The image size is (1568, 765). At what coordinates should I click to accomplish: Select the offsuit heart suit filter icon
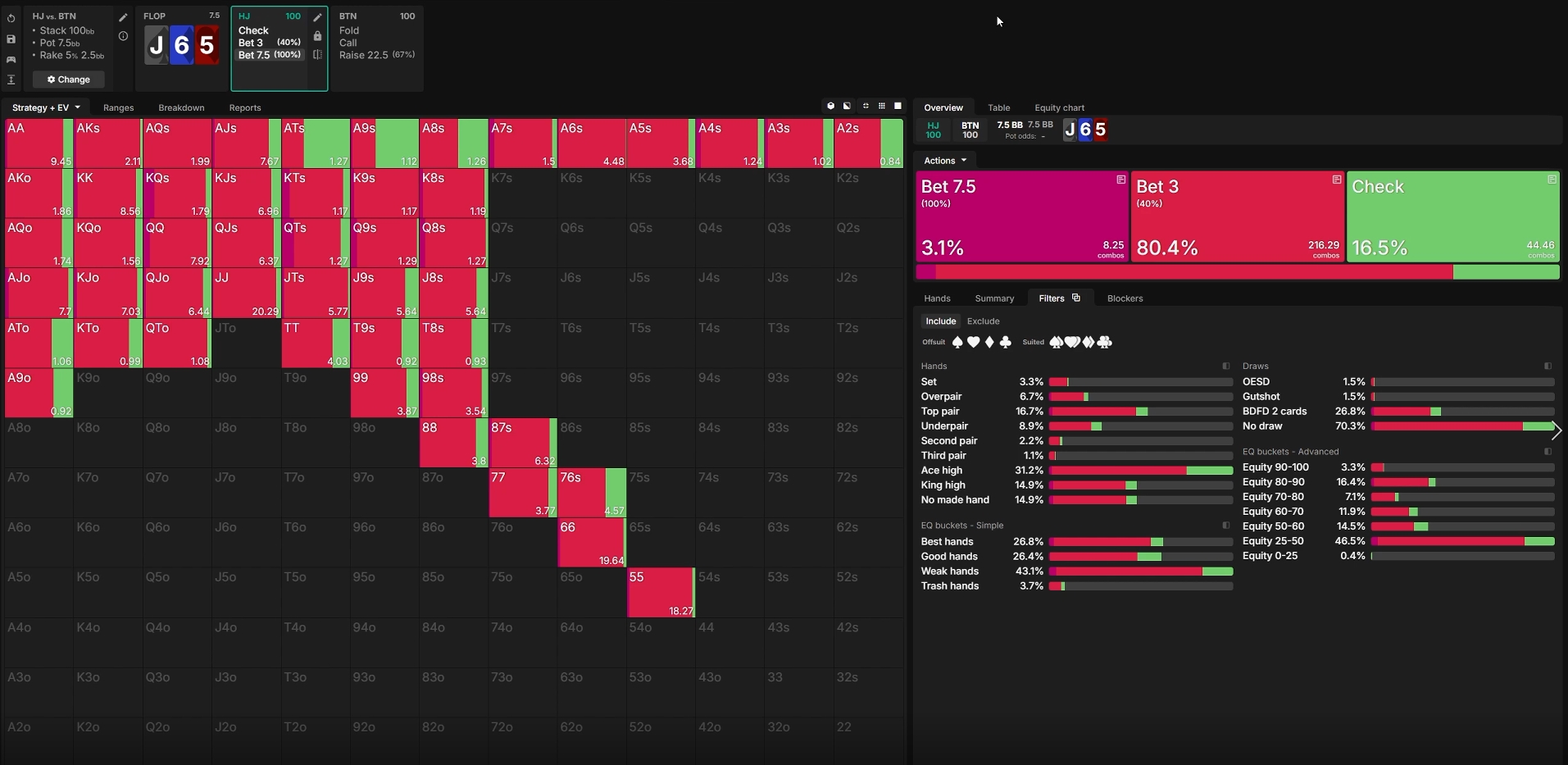[973, 342]
